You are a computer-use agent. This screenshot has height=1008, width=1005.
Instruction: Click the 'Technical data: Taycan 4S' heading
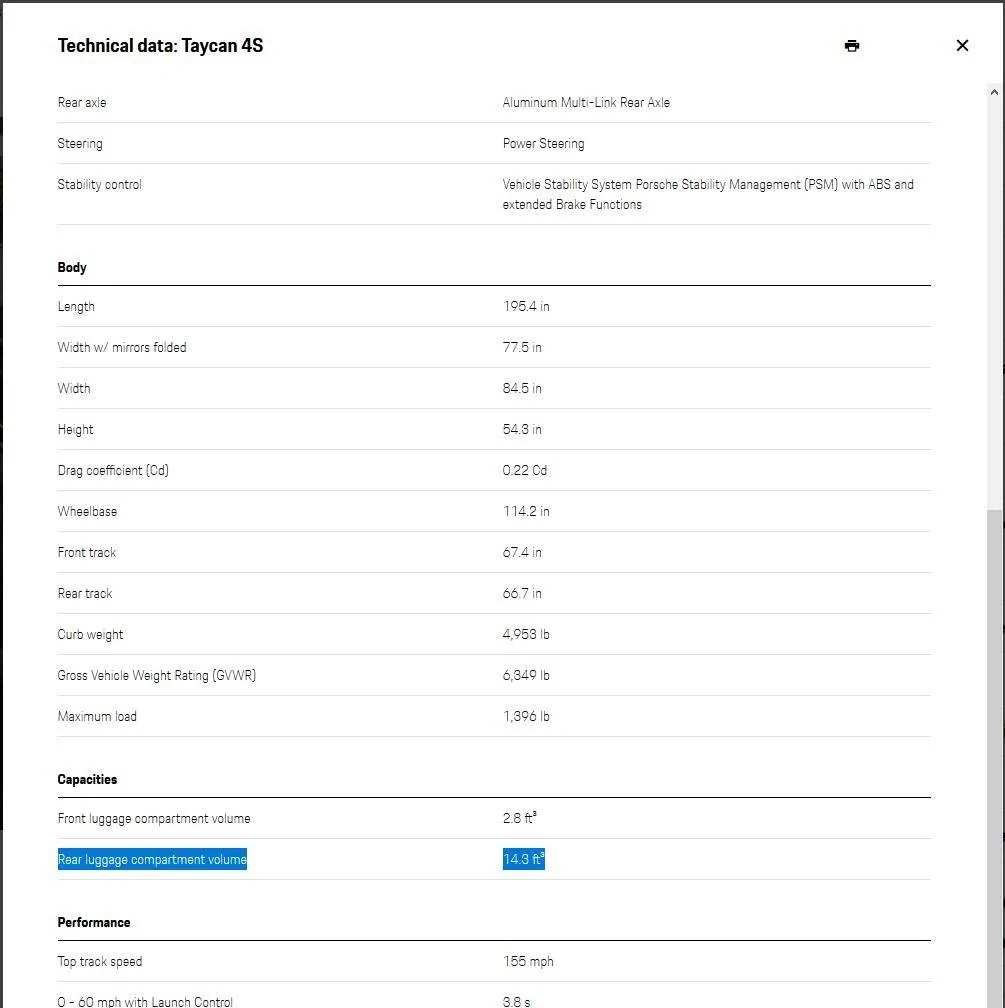click(160, 46)
